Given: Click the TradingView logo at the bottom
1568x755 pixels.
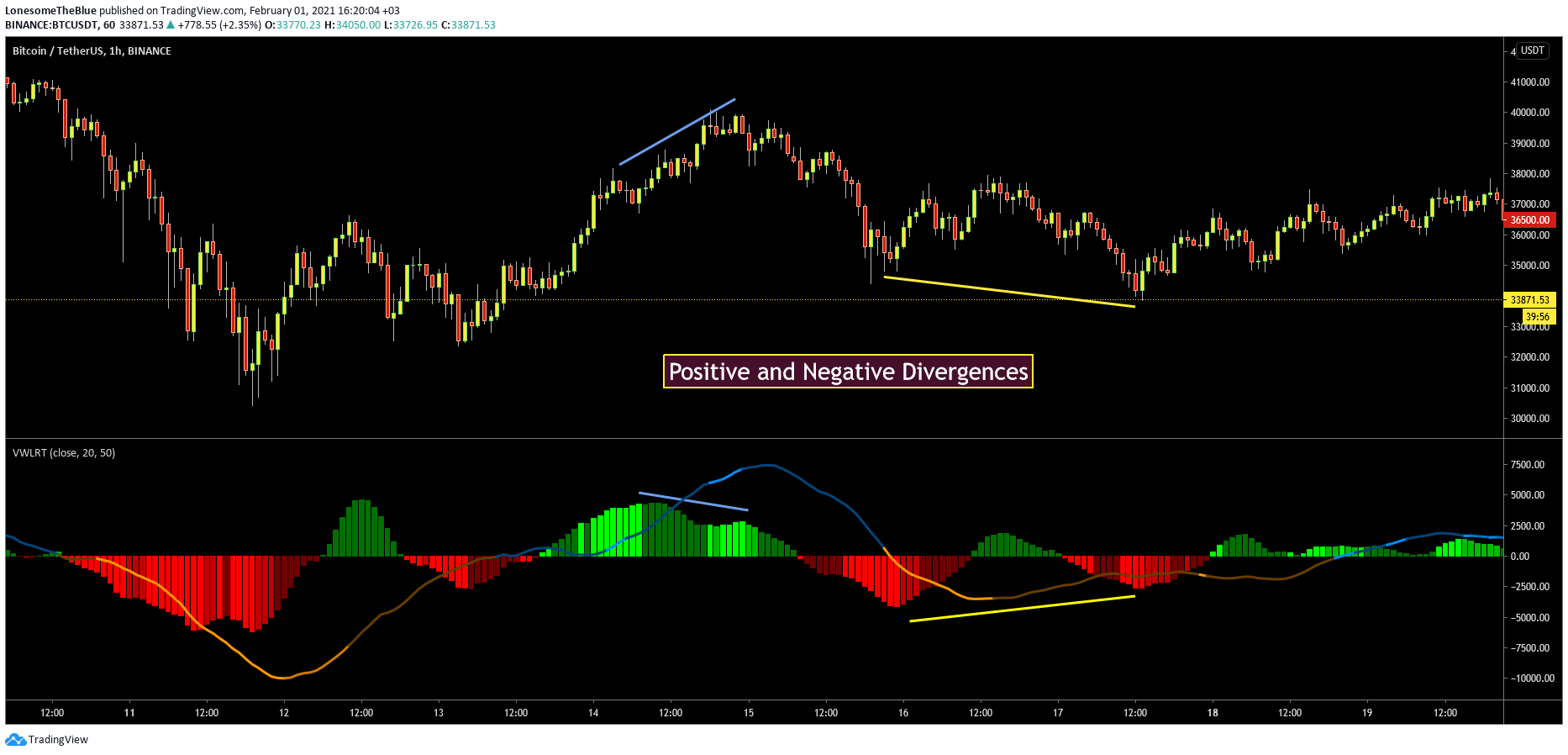Looking at the screenshot, I should coord(47,740).
